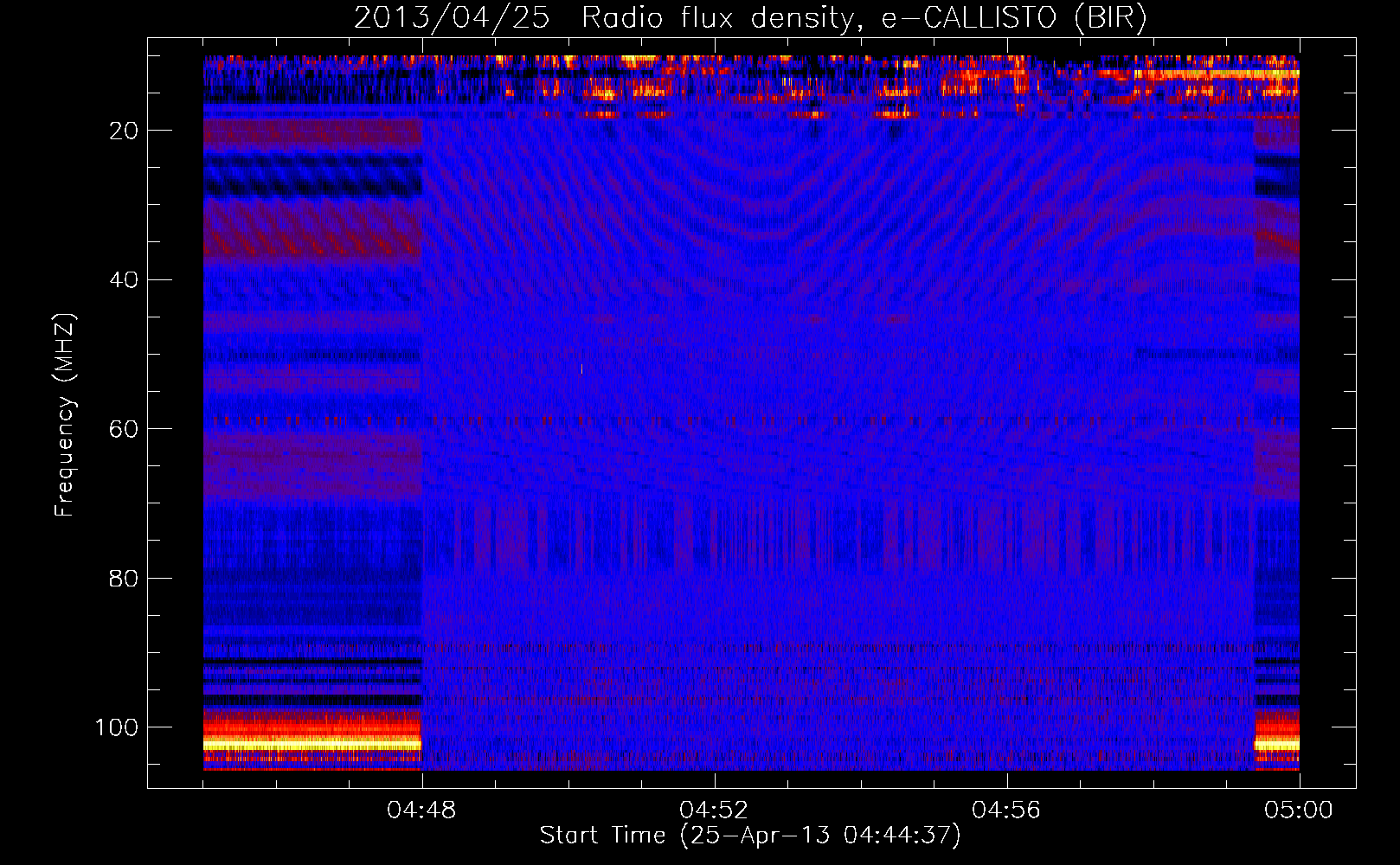The image size is (1400, 865).
Task: Click the 04:52 time tick label
Action: pos(714,811)
